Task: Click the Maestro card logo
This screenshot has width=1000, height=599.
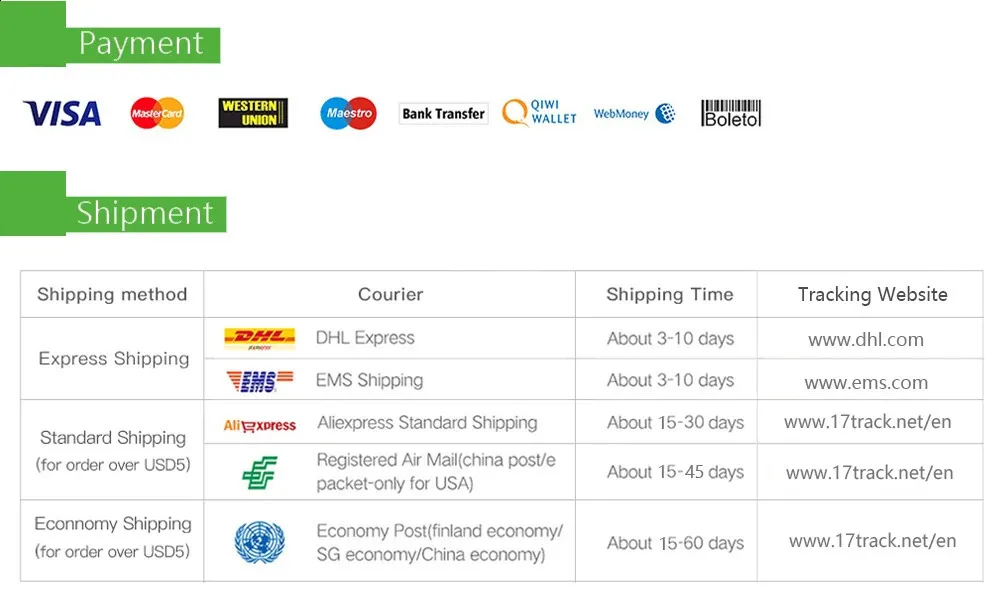Action: coord(348,114)
